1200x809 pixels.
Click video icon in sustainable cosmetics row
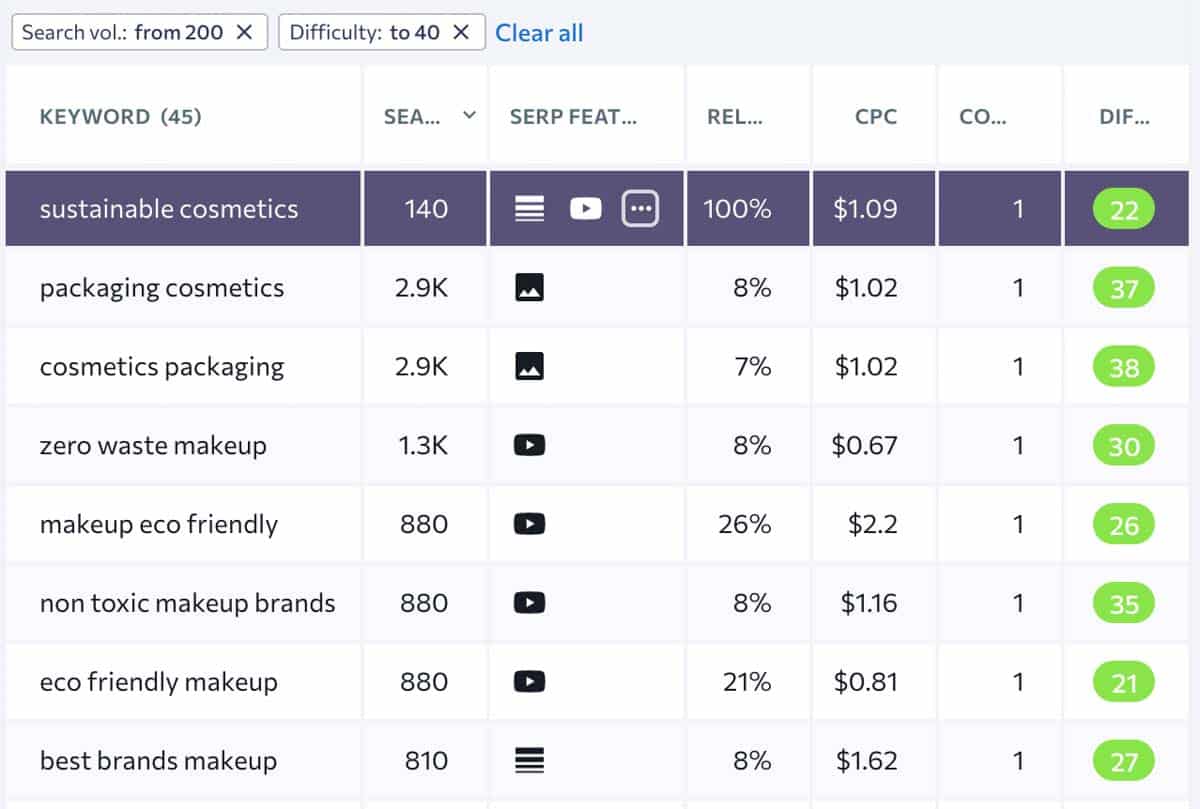click(586, 208)
